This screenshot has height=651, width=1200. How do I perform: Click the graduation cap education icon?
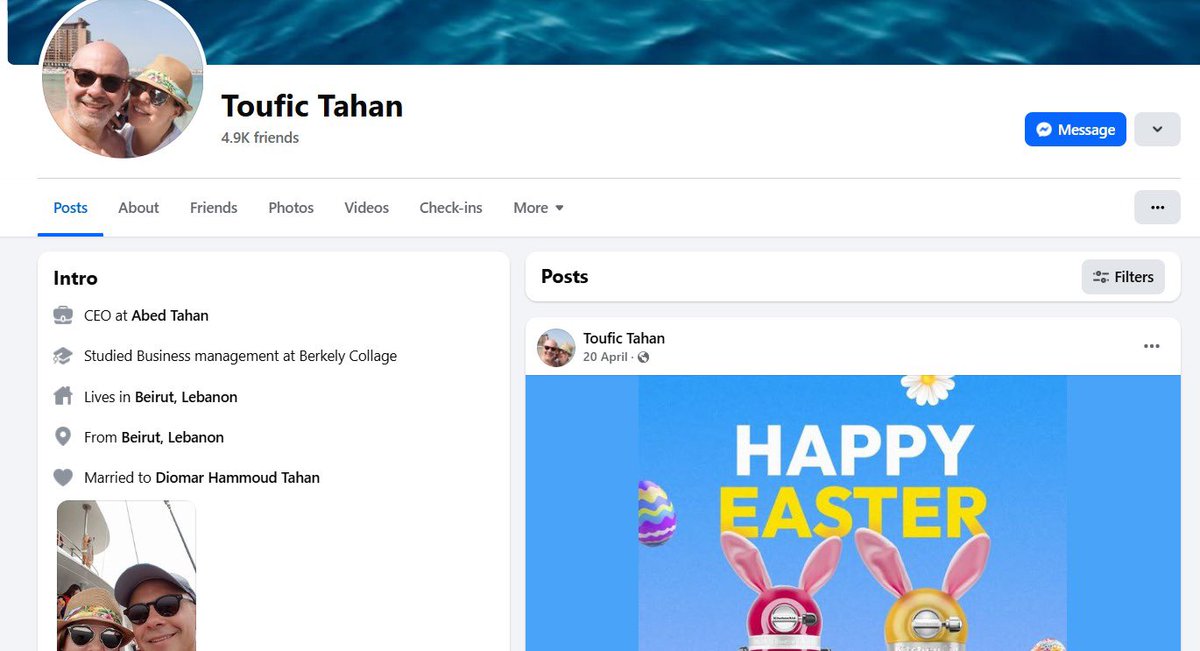(x=63, y=356)
